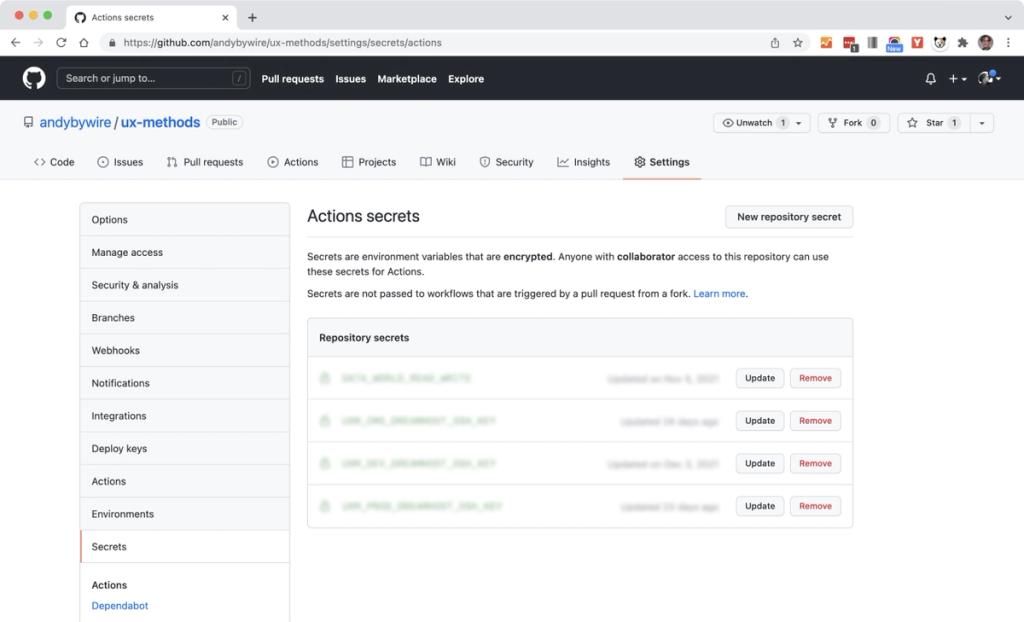Open Issues in top navigation bar

click(x=351, y=78)
